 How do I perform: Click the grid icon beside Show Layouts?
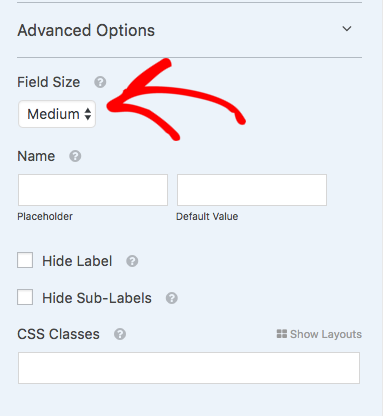(x=282, y=334)
